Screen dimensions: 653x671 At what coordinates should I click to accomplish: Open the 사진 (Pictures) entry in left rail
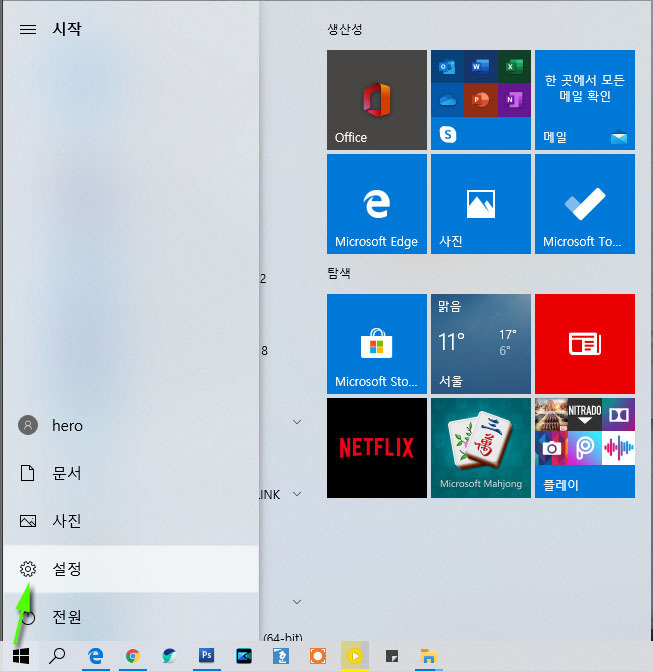(x=131, y=521)
